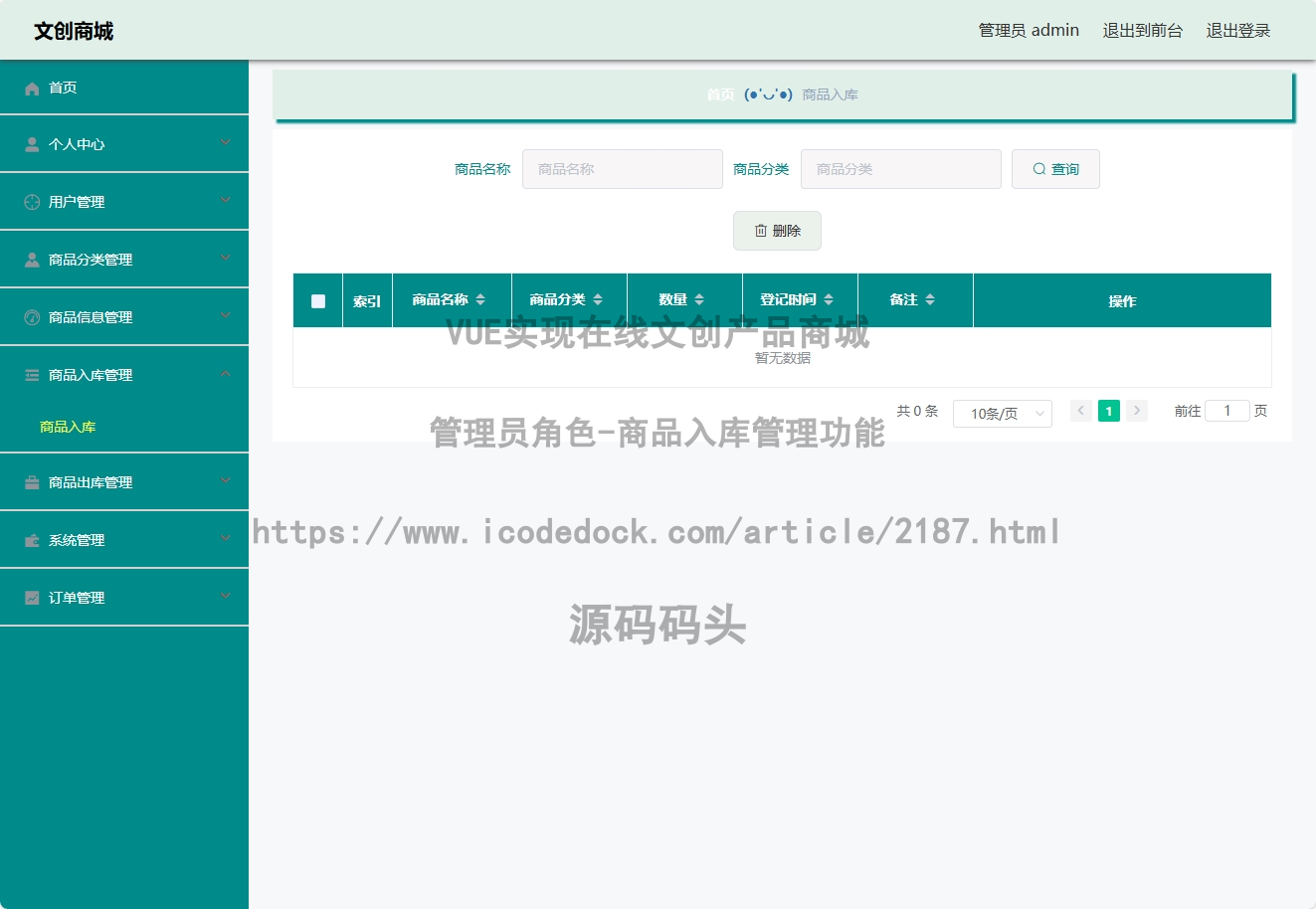1316x909 pixels.
Task: Click 管理员 admin text in header
Action: click(x=1029, y=31)
